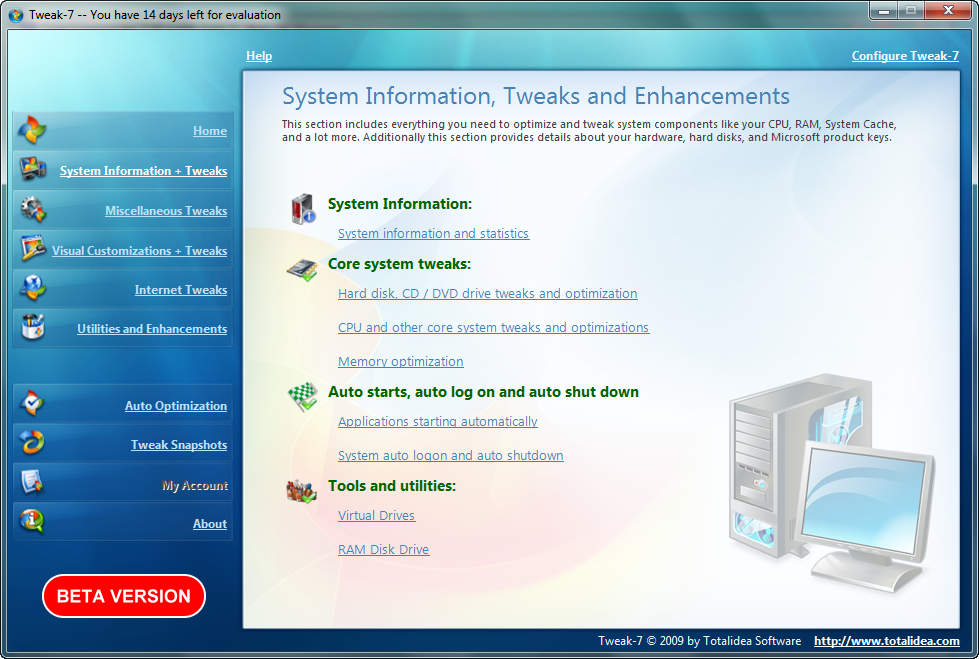Close the Tweak-7 window

(948, 11)
